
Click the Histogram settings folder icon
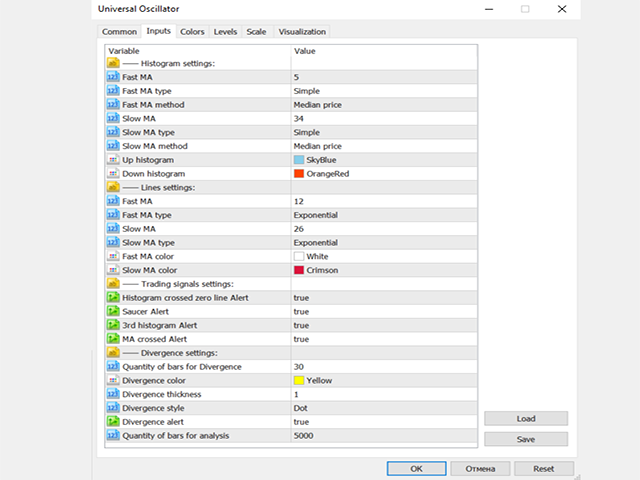point(113,63)
